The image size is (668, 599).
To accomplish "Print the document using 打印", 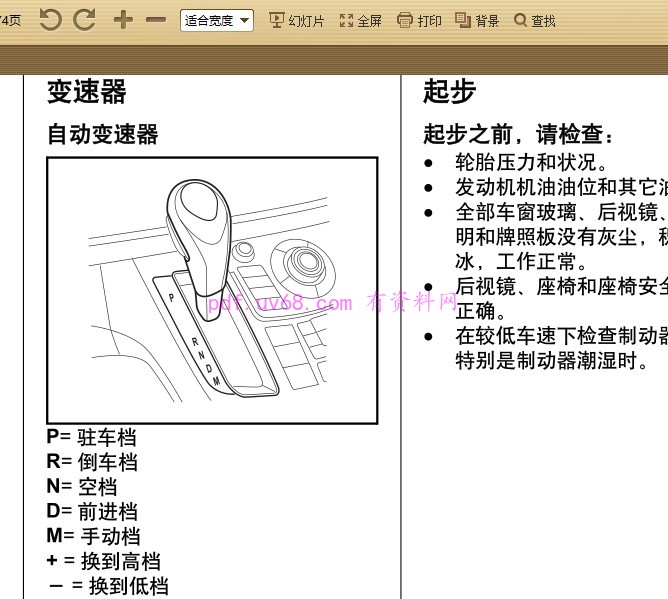I will click(419, 20).
